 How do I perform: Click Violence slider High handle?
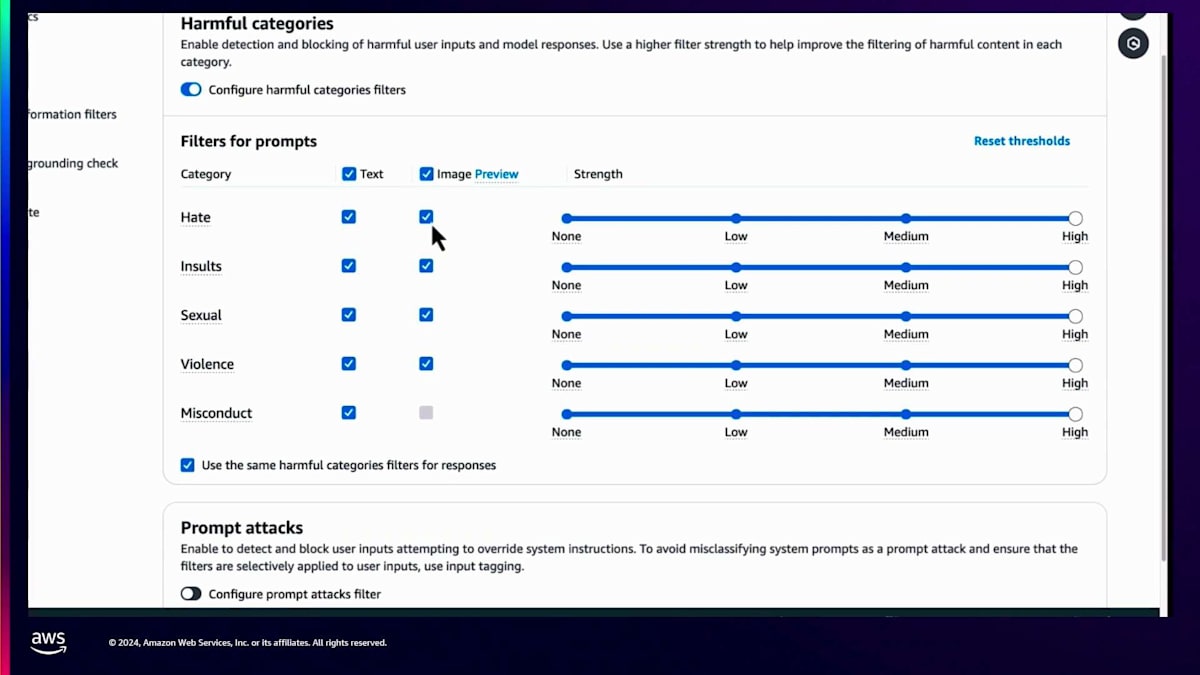click(1075, 365)
